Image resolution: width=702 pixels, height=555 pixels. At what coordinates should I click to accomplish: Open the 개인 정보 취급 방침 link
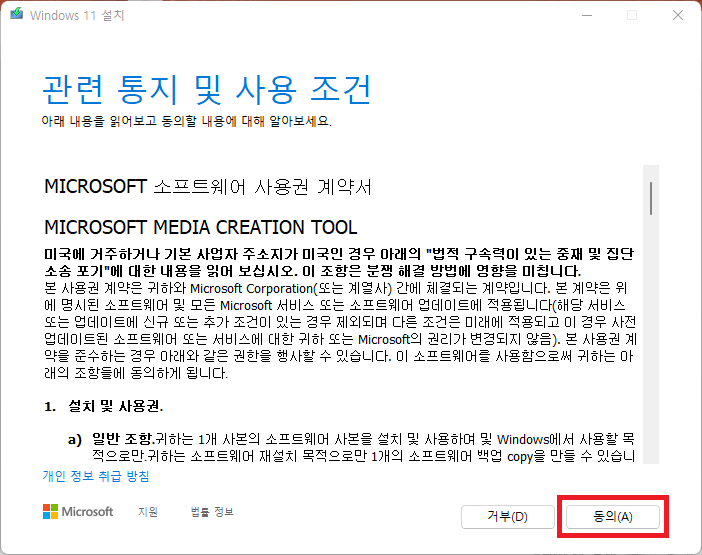tap(96, 476)
